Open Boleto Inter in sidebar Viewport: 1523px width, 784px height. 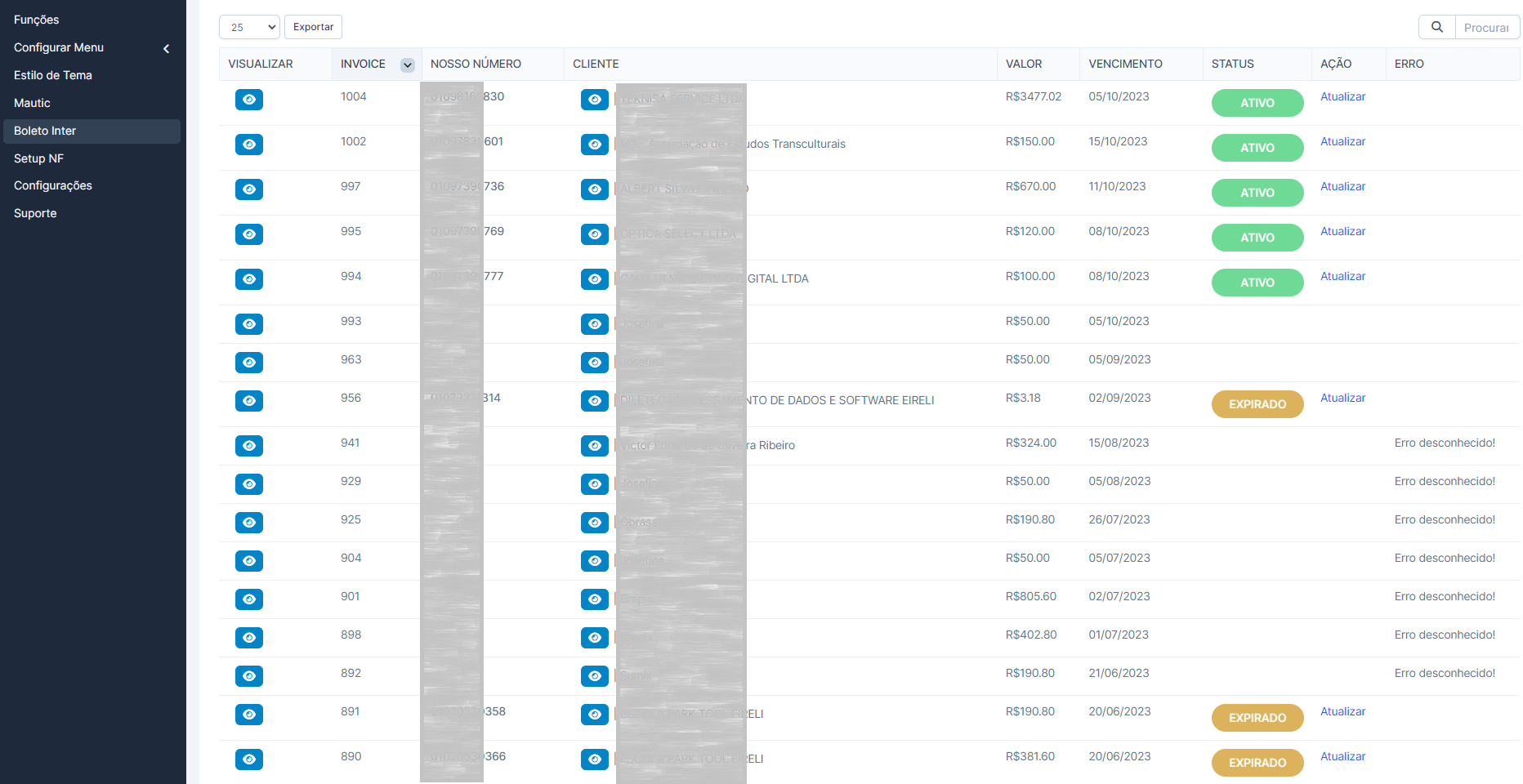point(45,131)
